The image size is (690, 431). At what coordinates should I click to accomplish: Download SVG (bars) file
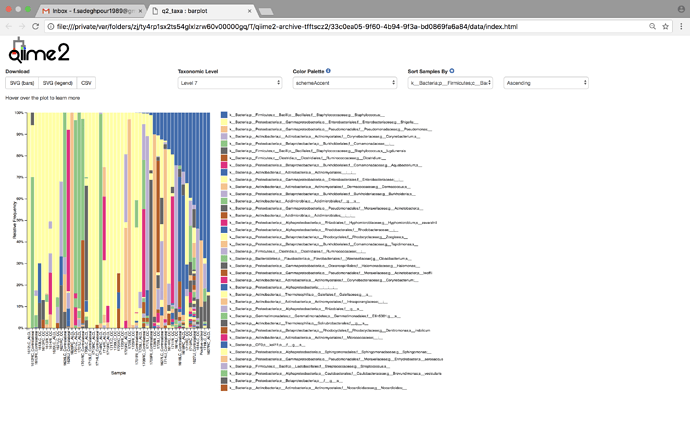pos(22,83)
